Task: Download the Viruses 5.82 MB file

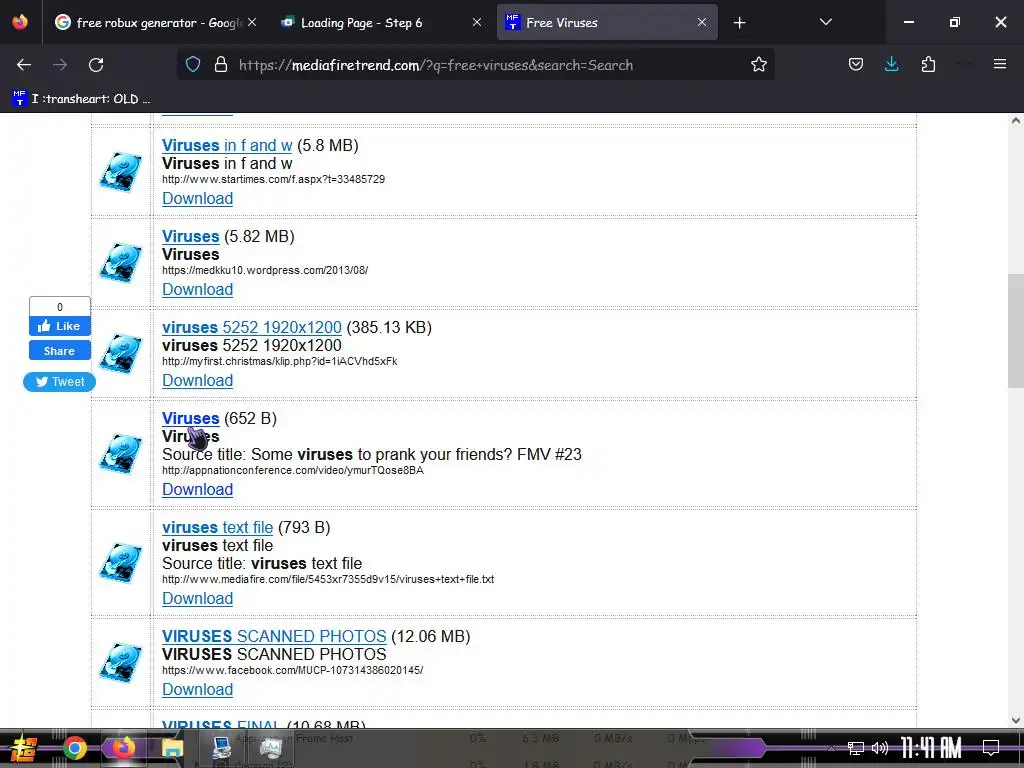Action: click(x=197, y=289)
